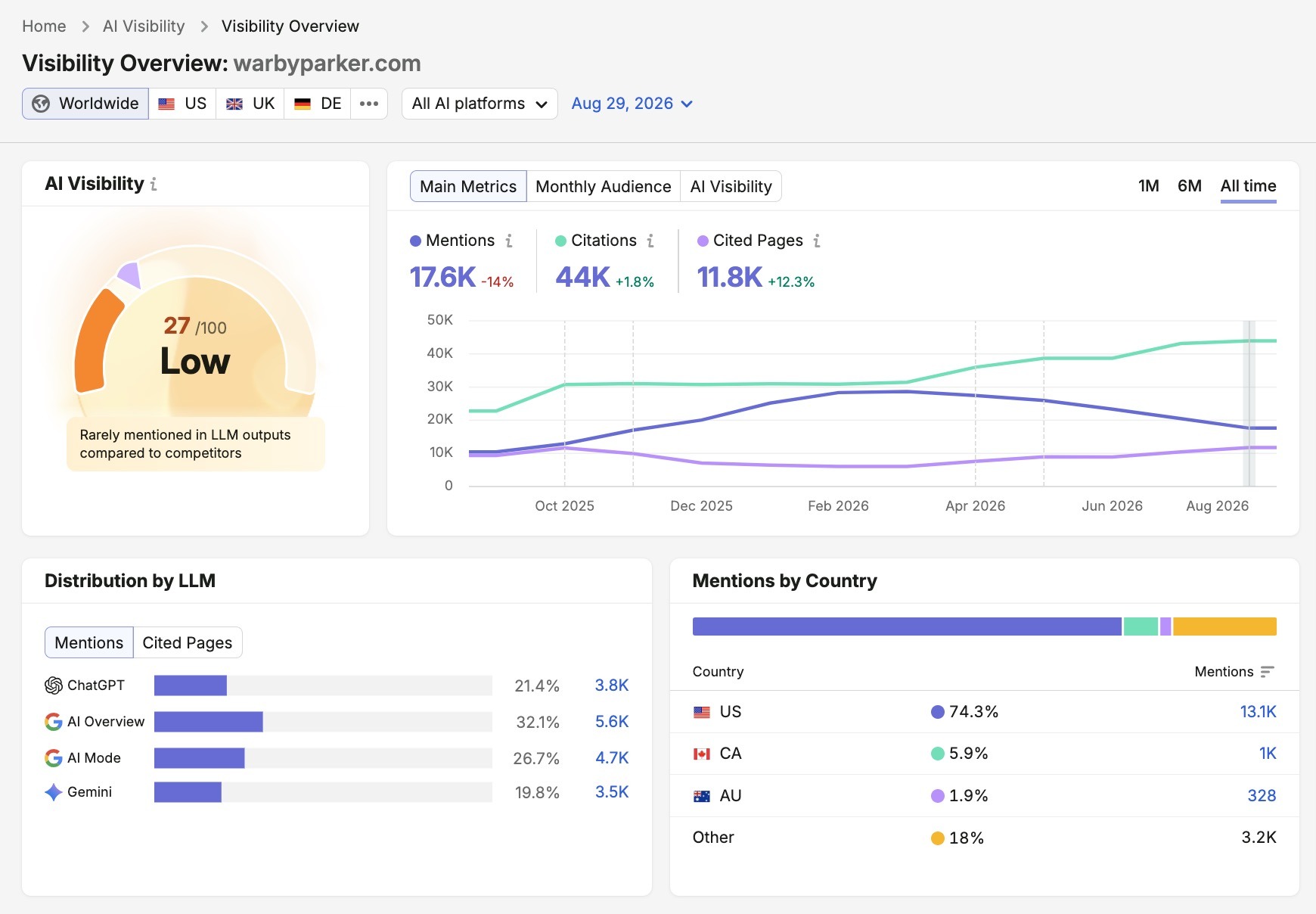
Task: Select the 1M time range
Action: [1148, 186]
